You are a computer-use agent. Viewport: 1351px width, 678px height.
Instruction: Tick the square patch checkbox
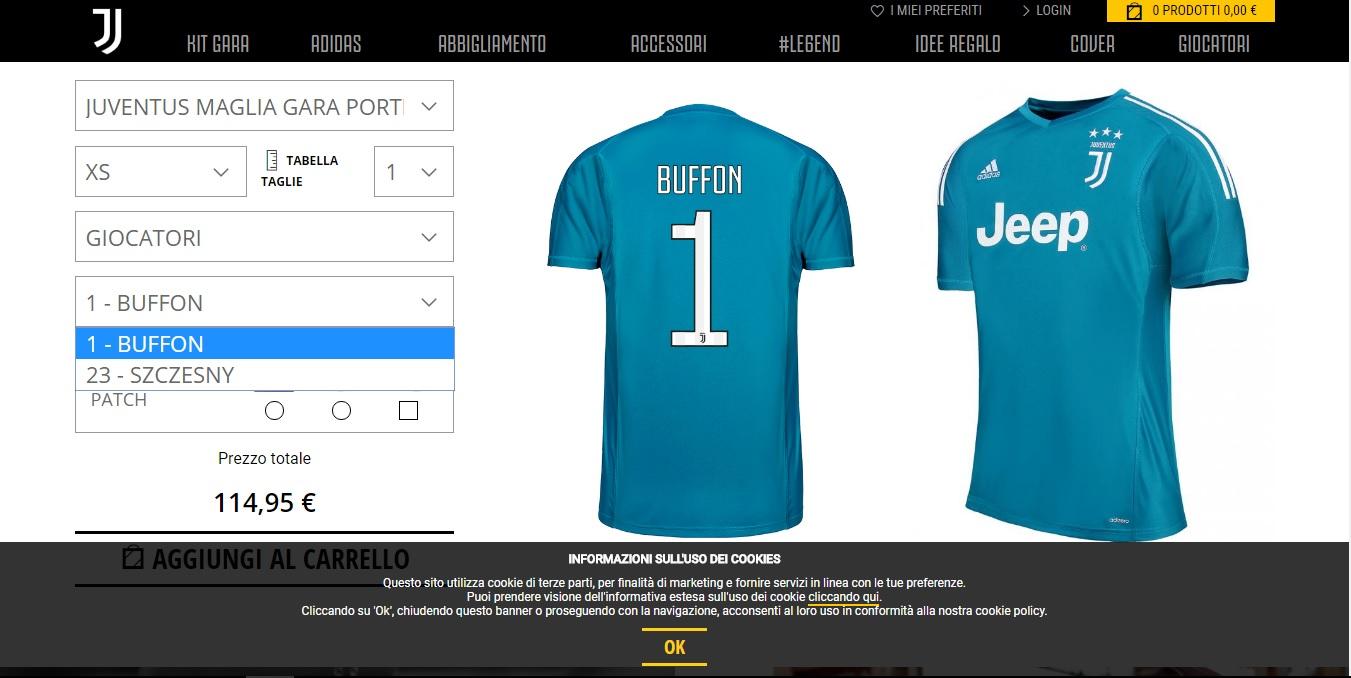click(x=408, y=411)
